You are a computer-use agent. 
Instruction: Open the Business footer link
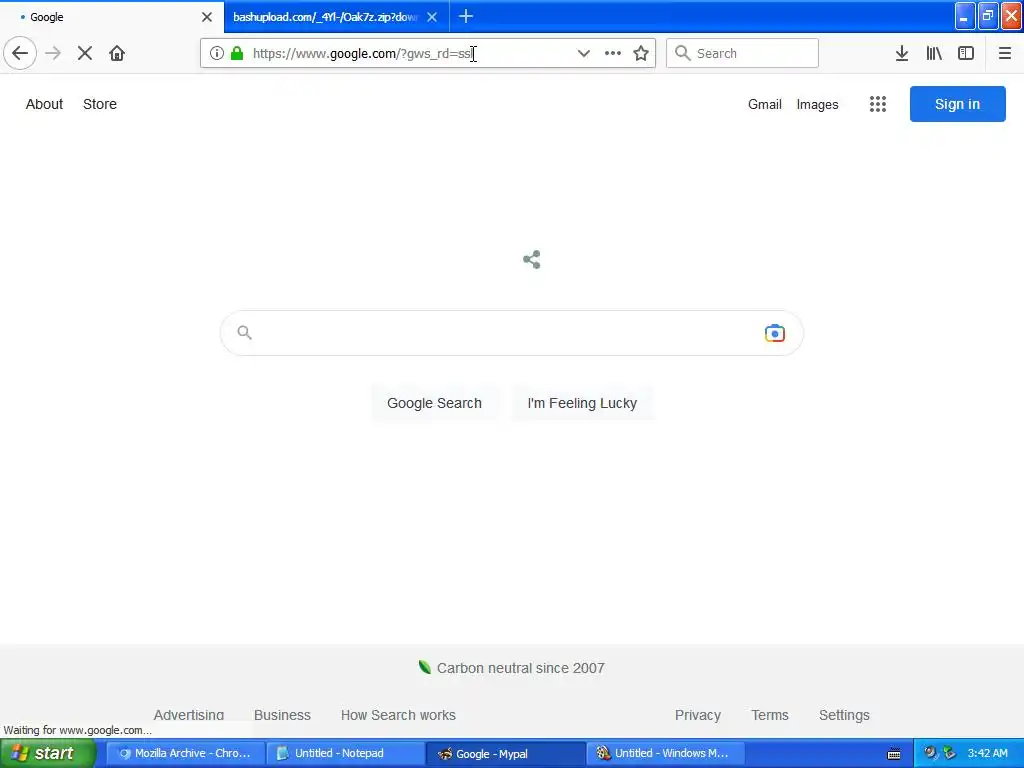pos(282,715)
